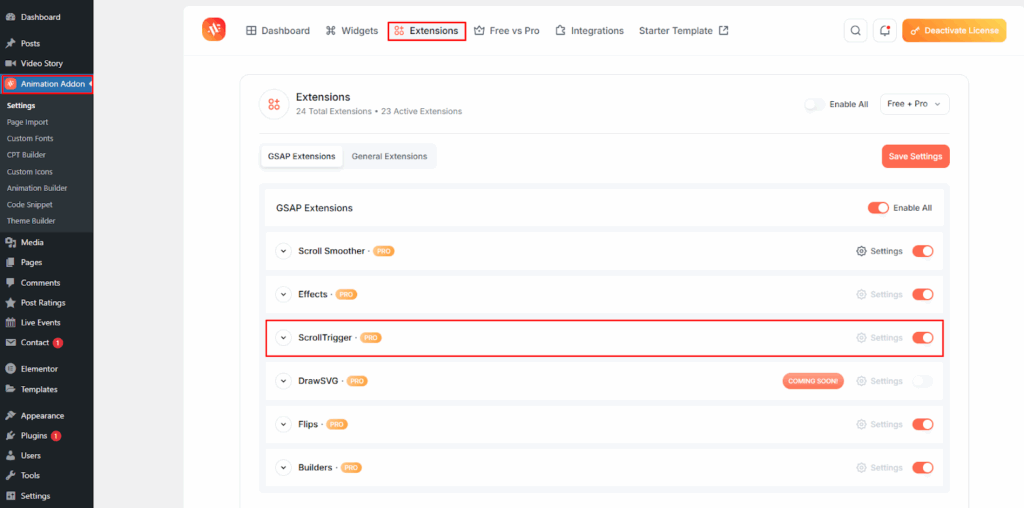The width and height of the screenshot is (1024, 508).
Task: Open the Free + Pro filter dropdown
Action: point(914,104)
